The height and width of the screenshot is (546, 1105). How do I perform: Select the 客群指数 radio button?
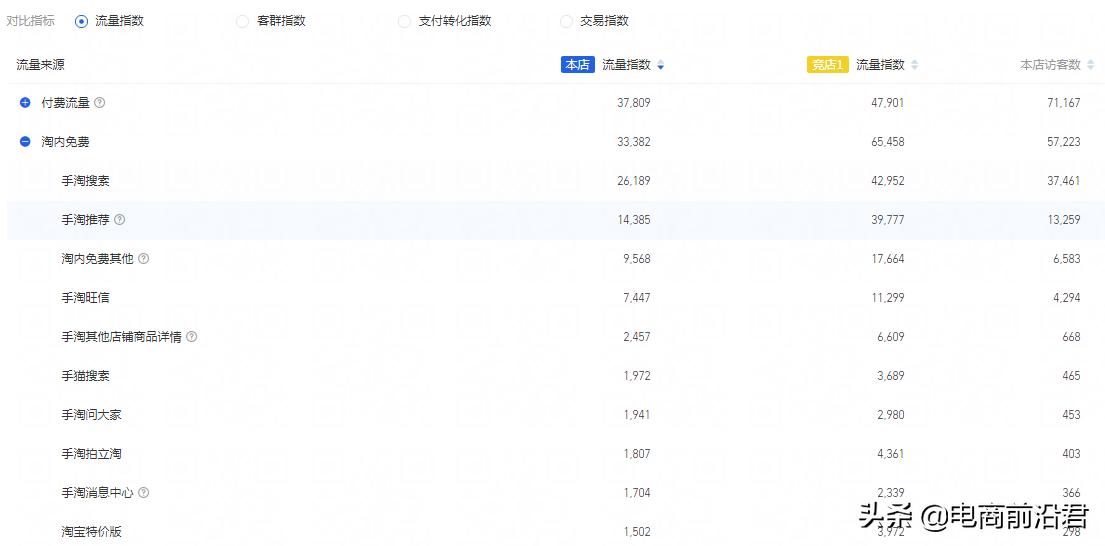(242, 21)
